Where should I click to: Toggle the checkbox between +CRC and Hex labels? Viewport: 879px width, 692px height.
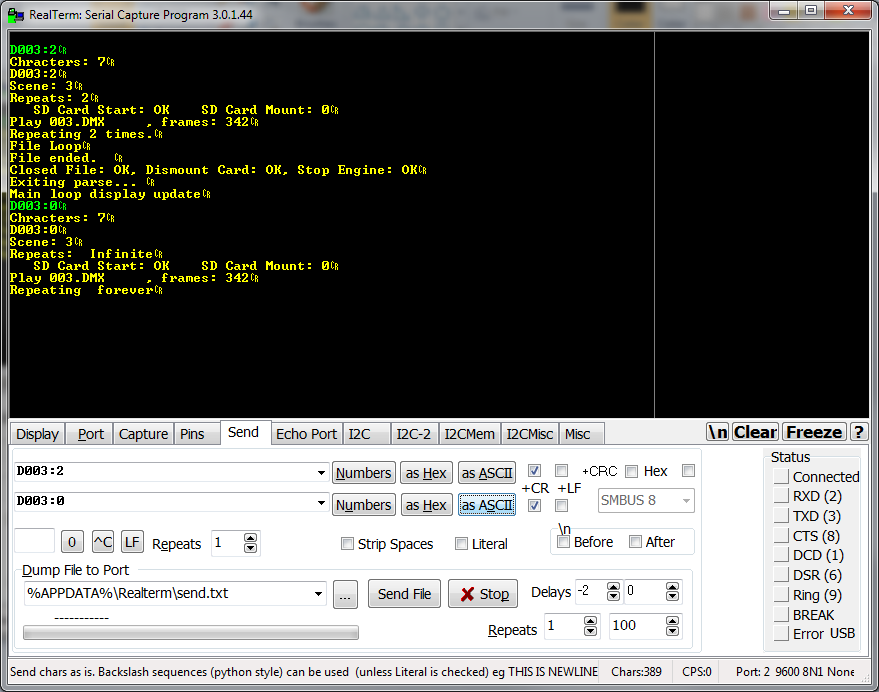click(631, 471)
